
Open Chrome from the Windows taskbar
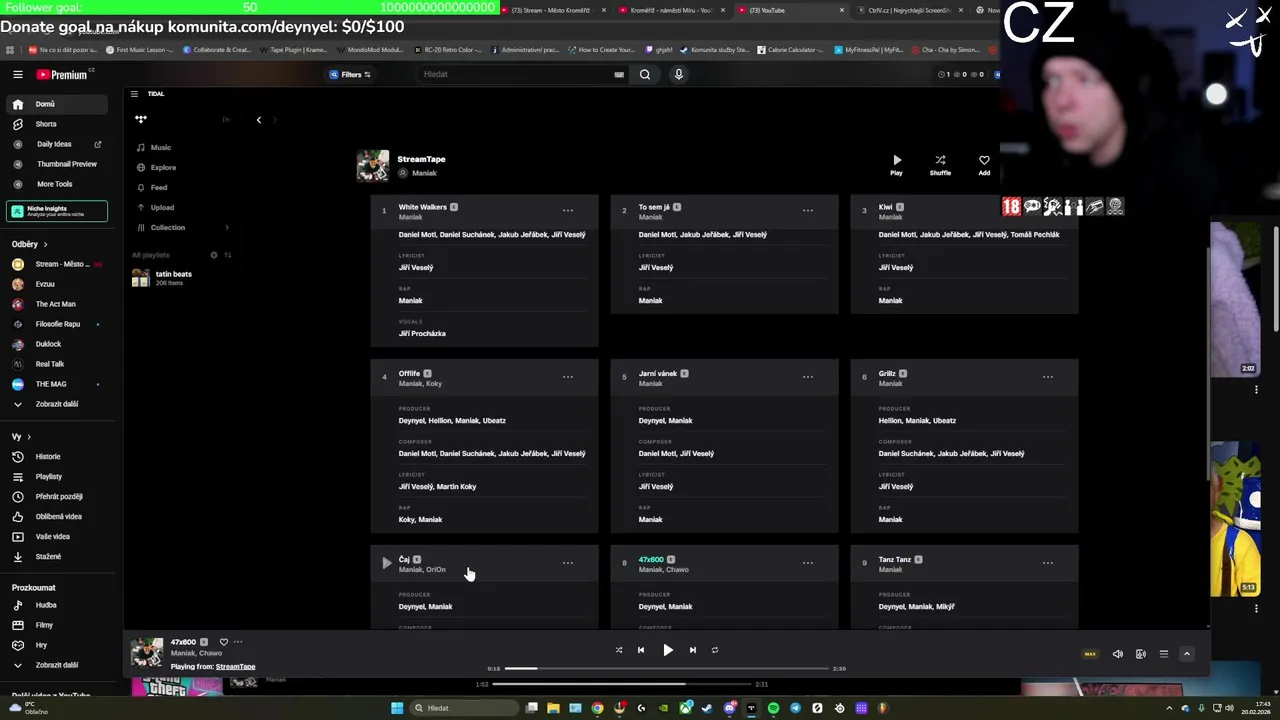point(597,708)
